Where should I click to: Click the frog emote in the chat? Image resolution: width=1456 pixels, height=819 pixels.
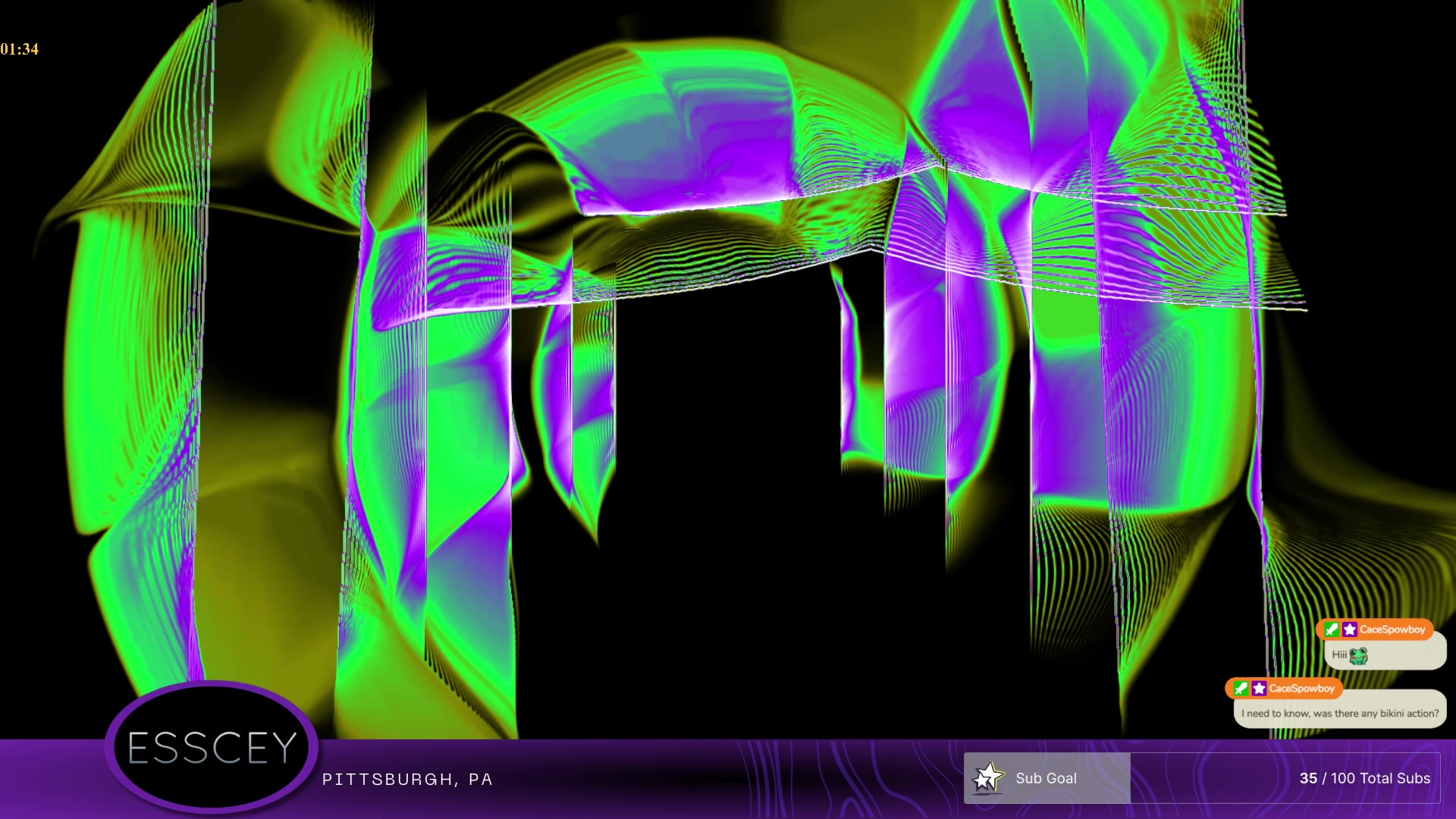pyautogui.click(x=1358, y=655)
